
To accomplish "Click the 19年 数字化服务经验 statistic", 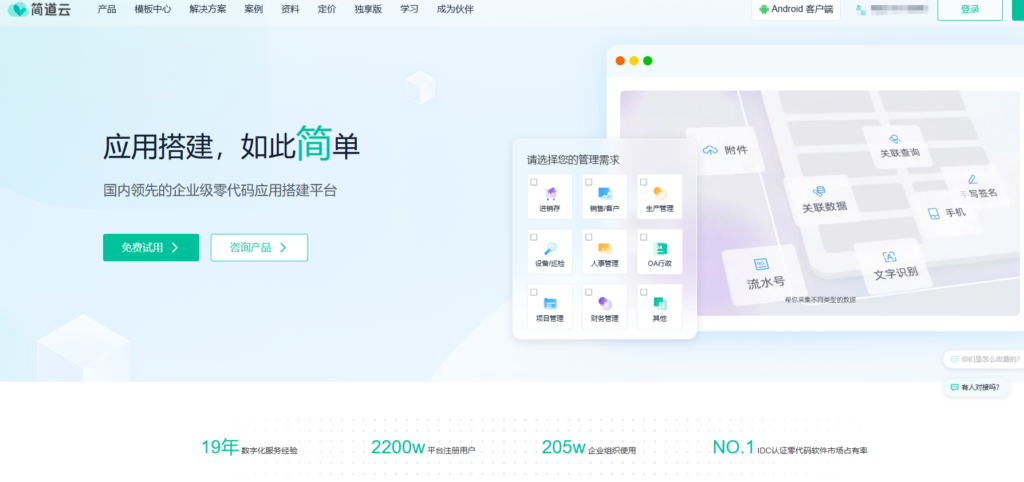I will pos(249,447).
